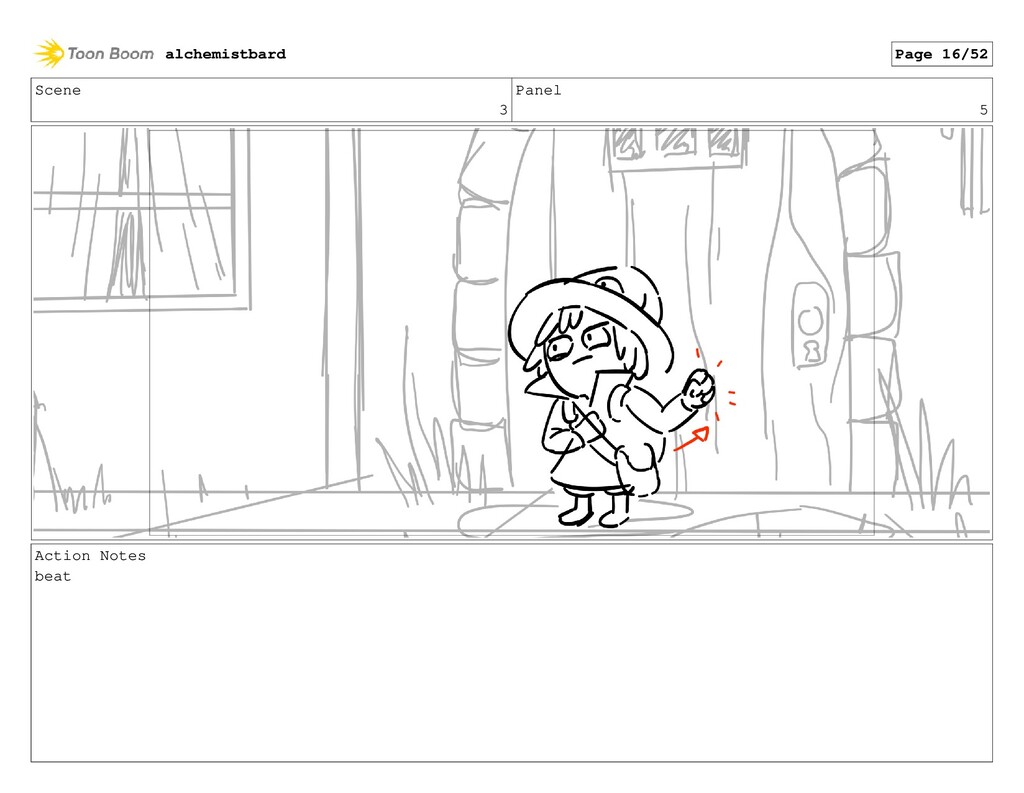
Task: Click the scene number 3
Action: point(504,110)
